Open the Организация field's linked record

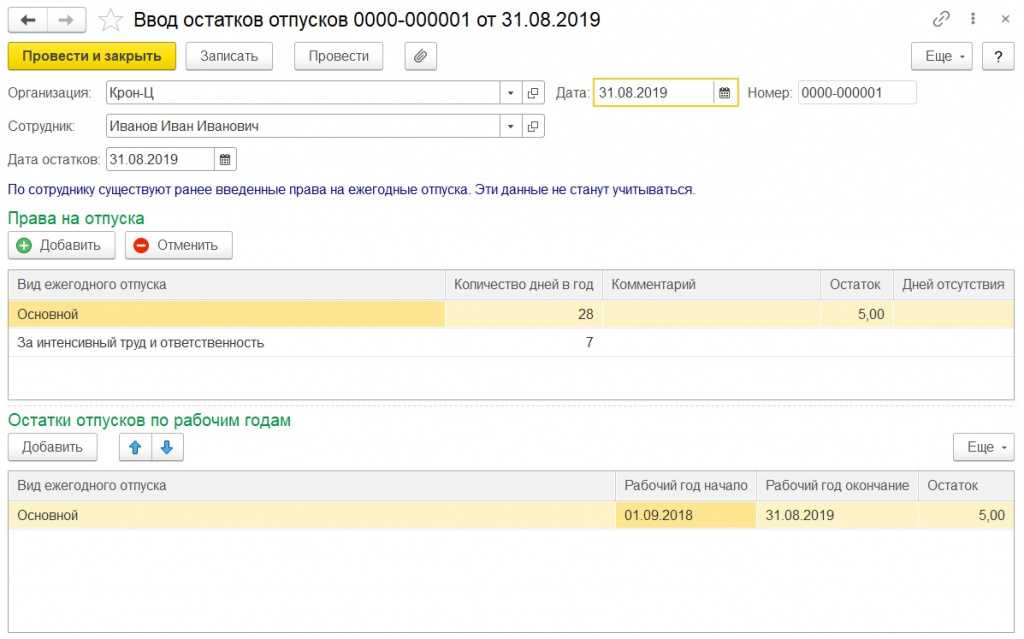pyautogui.click(x=533, y=93)
